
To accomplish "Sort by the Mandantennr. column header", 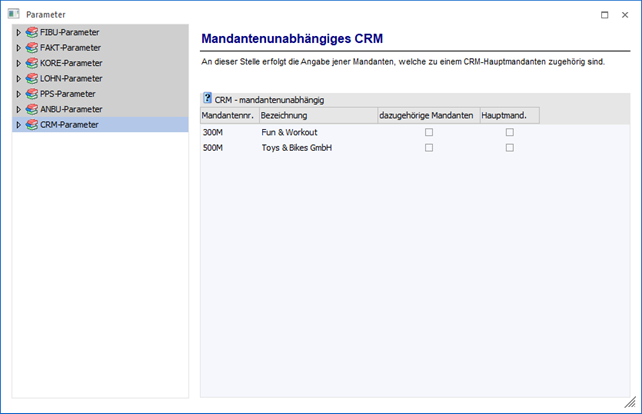I will click(229, 115).
